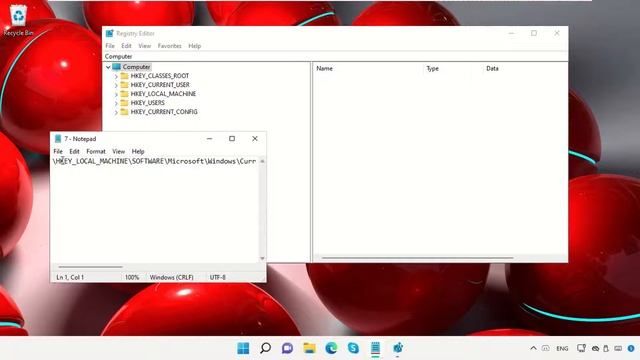
Task: Click the HKEY_CURRENT_CONFIG folder icon
Action: pos(124,112)
